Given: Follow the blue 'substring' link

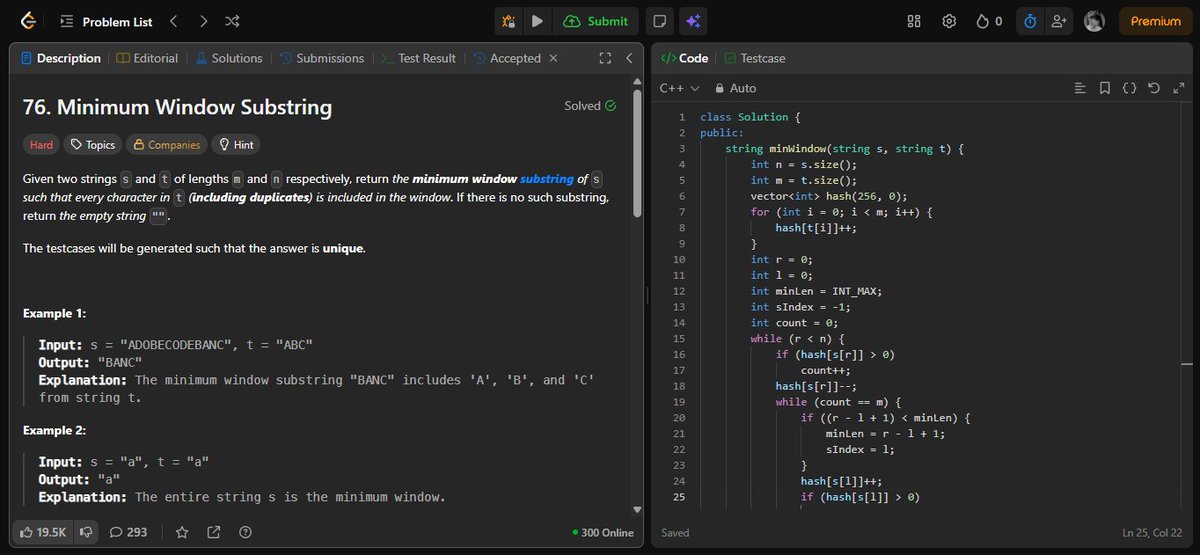Looking at the screenshot, I should pyautogui.click(x=547, y=179).
